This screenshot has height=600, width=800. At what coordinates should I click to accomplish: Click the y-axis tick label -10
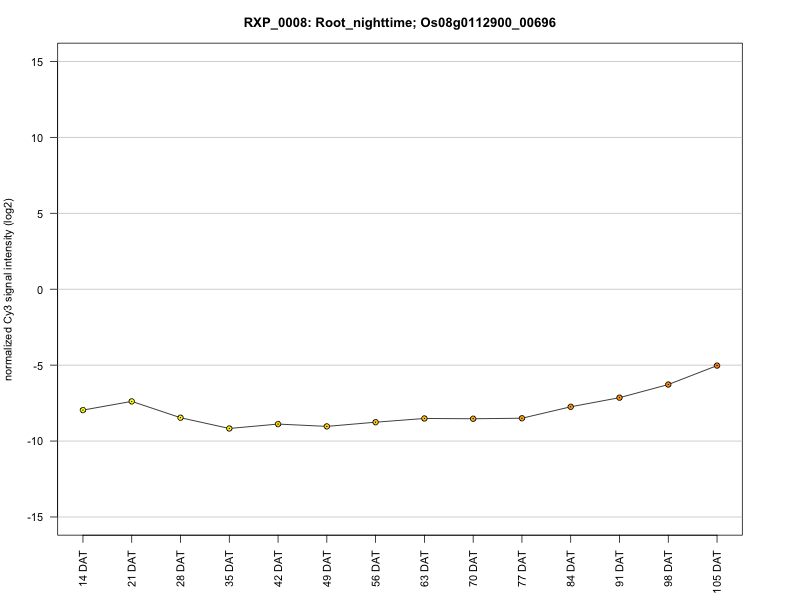pyautogui.click(x=36, y=441)
